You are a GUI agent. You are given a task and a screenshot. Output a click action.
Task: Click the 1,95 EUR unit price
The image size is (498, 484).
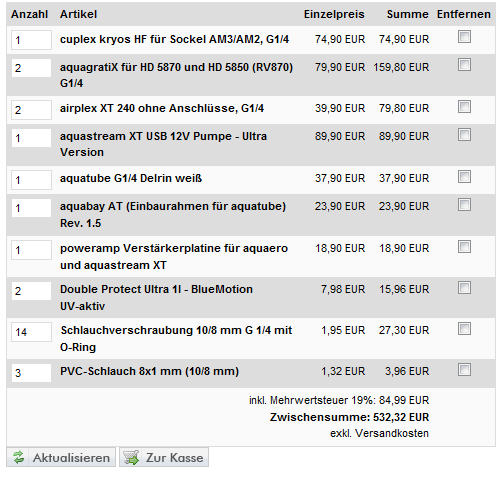343,330
